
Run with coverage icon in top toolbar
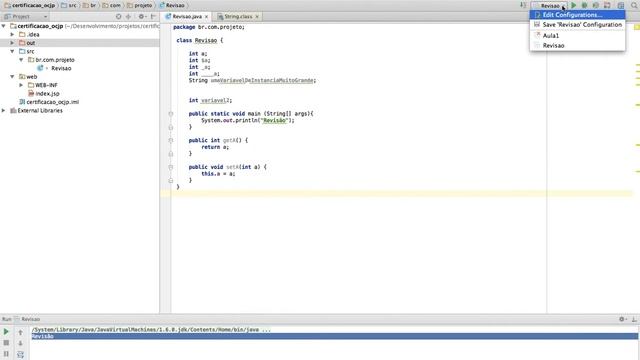[x=596, y=5]
